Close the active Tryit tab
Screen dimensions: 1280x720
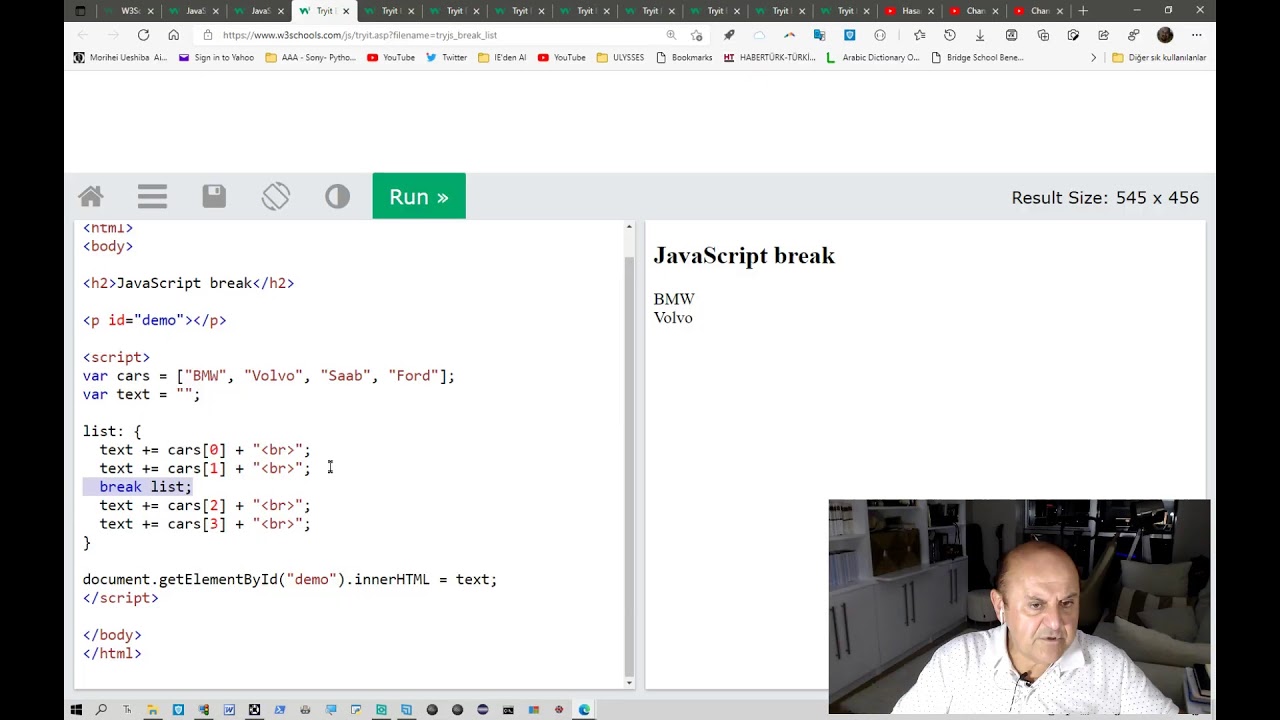coord(346,11)
